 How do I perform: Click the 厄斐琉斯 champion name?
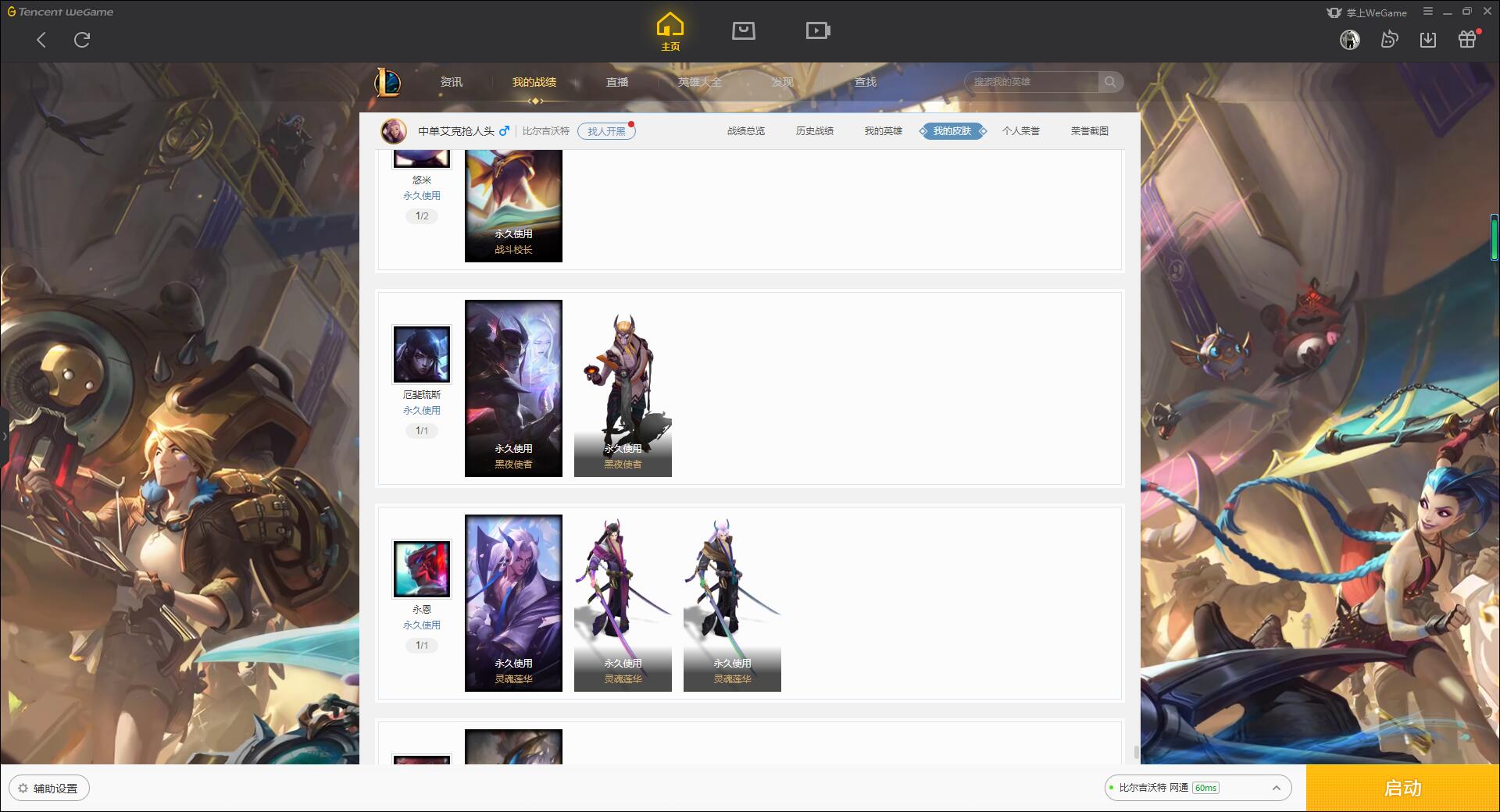click(x=422, y=395)
